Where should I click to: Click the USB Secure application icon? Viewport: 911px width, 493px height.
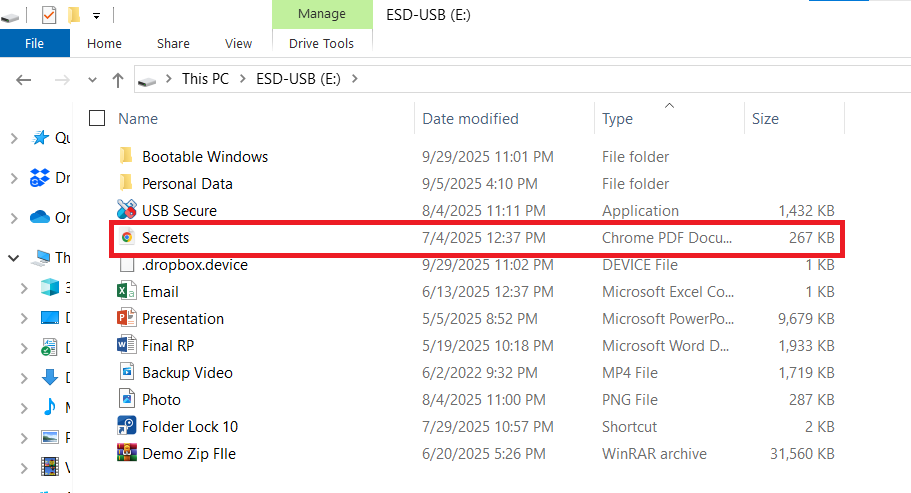[x=127, y=210]
